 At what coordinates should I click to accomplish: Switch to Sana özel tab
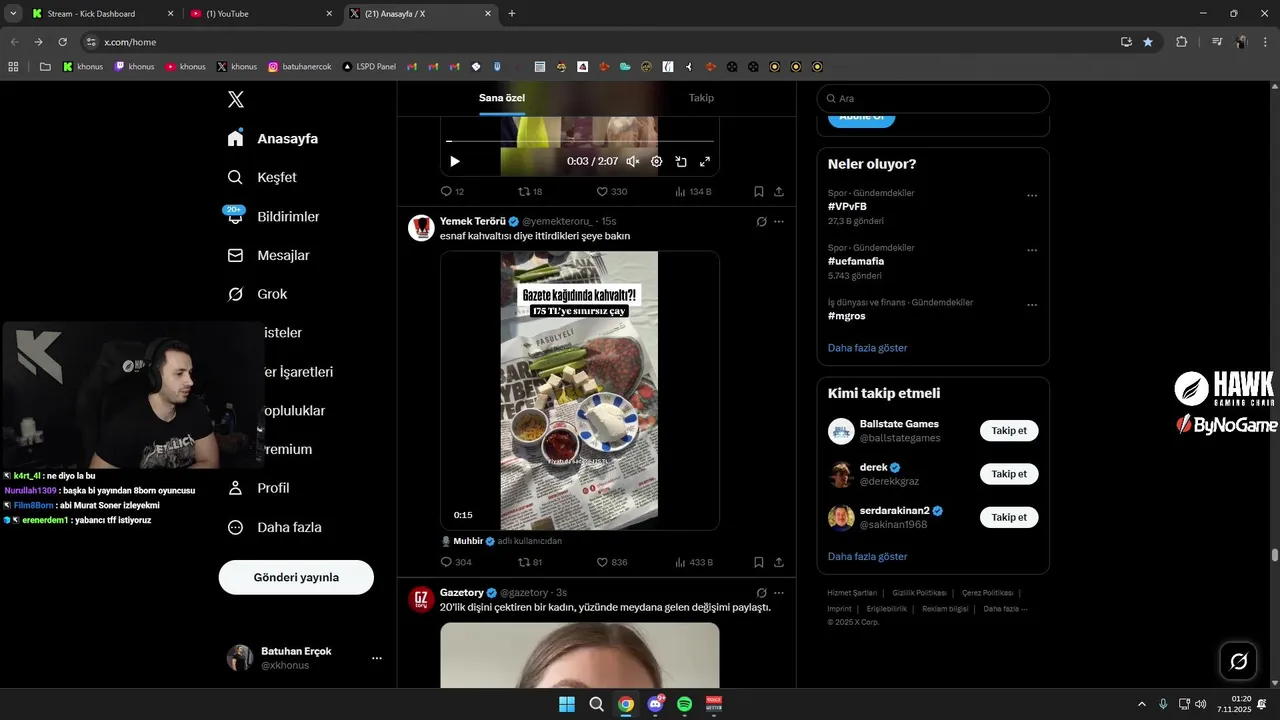click(502, 98)
